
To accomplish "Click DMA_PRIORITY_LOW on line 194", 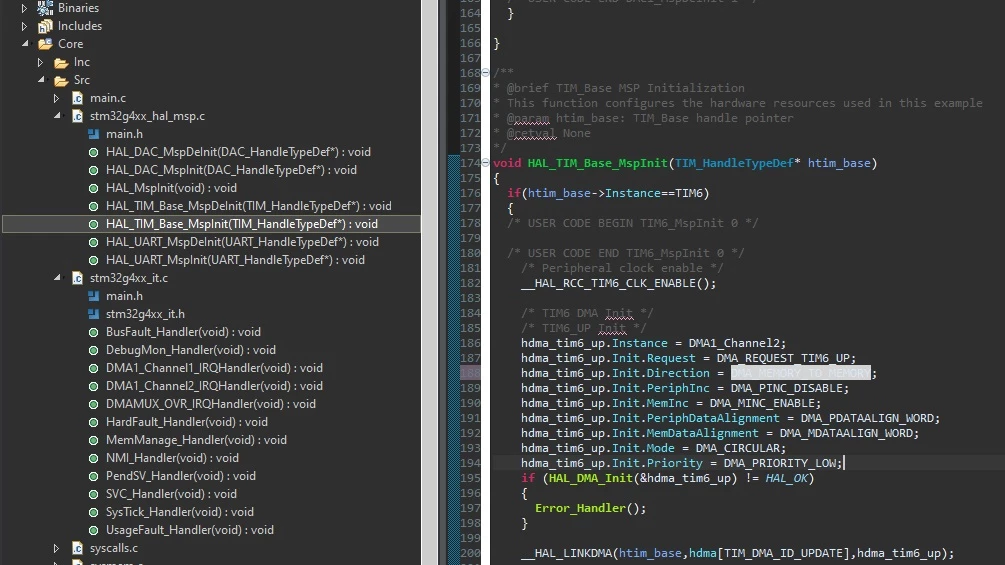I will click(779, 463).
